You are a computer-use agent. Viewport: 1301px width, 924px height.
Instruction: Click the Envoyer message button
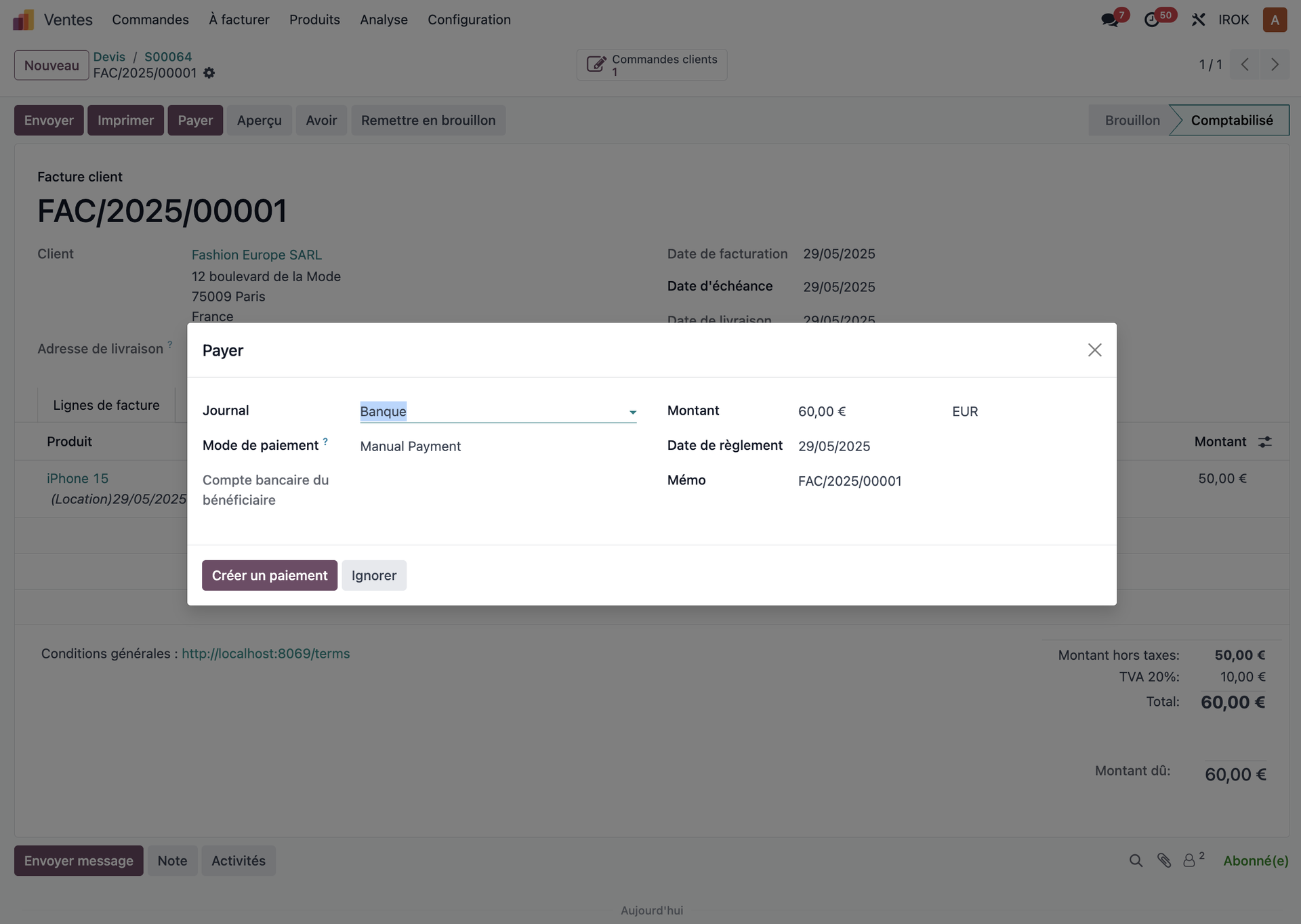click(79, 860)
